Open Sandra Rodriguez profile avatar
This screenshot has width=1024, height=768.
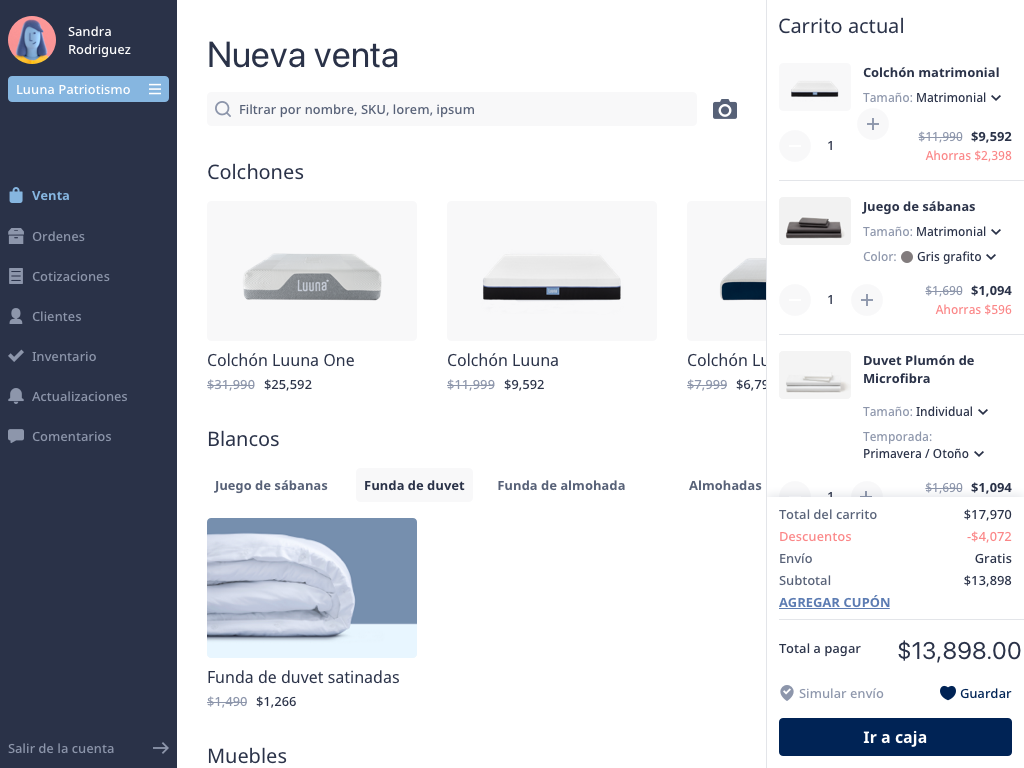click(x=32, y=40)
